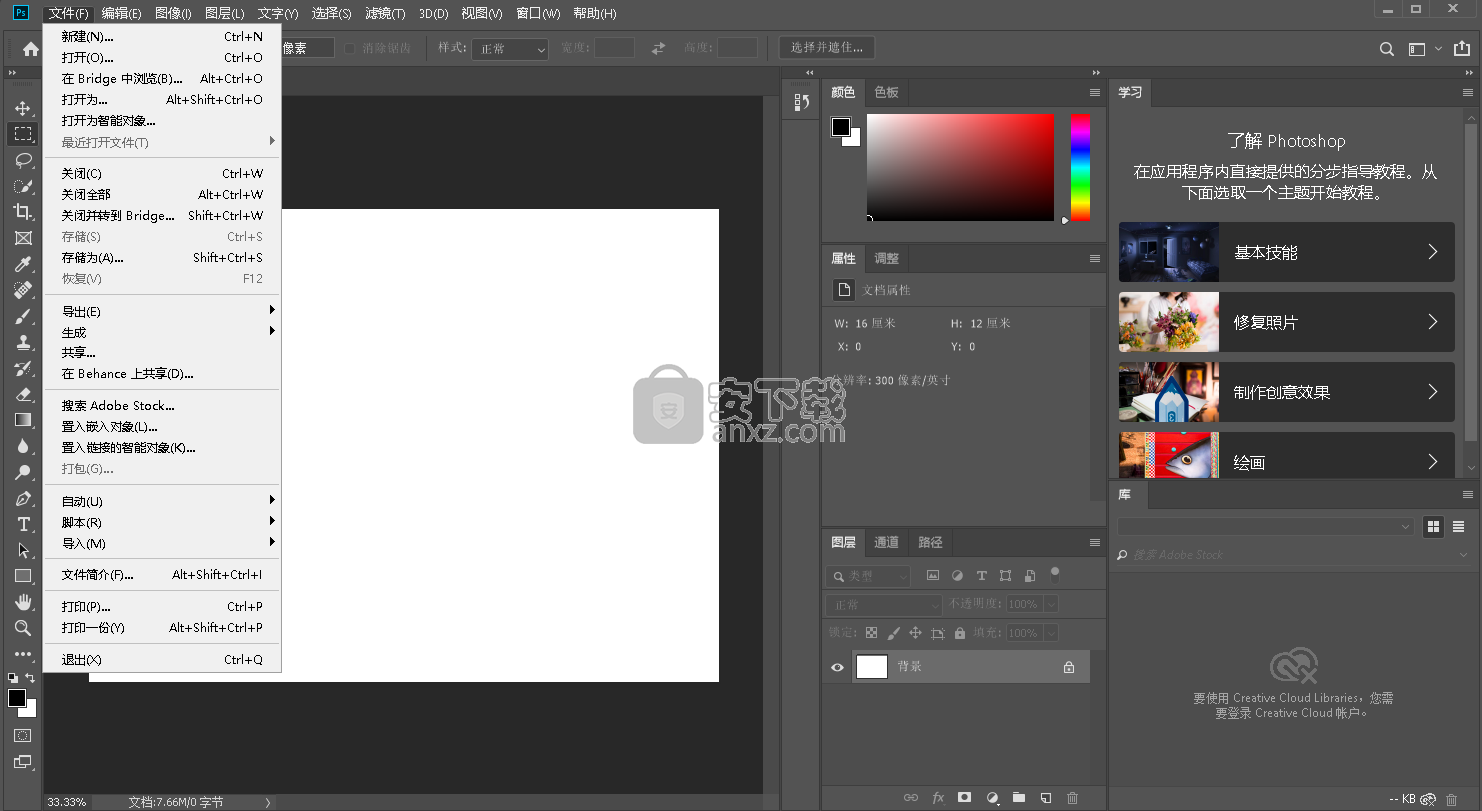Select the Move tool
The height and width of the screenshot is (811, 1482).
pyautogui.click(x=23, y=108)
